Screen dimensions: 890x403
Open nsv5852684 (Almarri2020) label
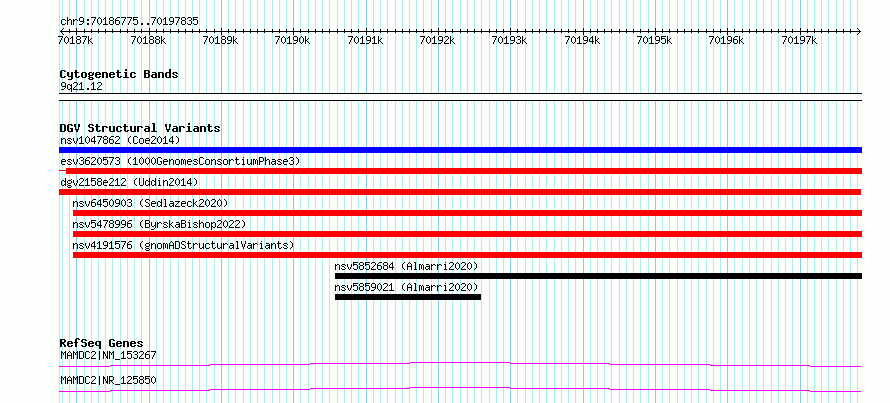(406, 266)
